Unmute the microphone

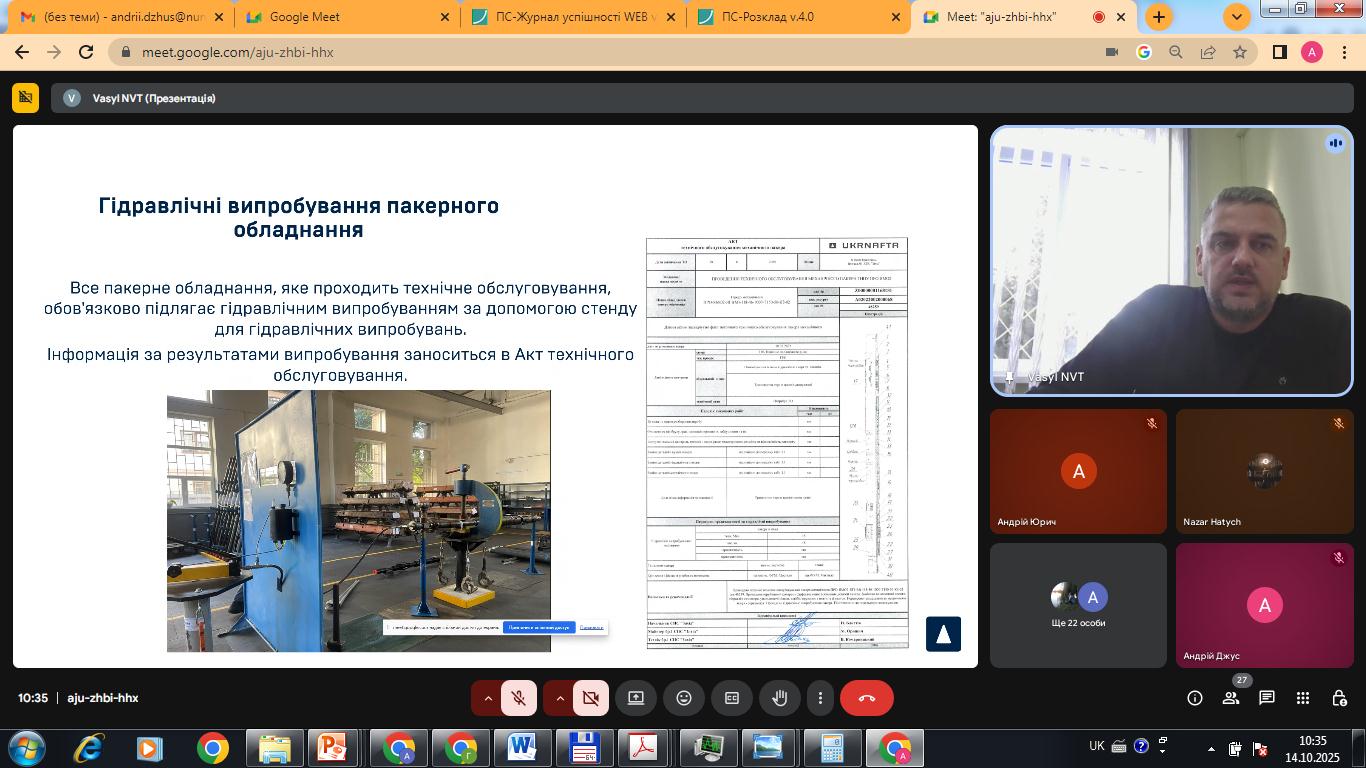pos(519,698)
